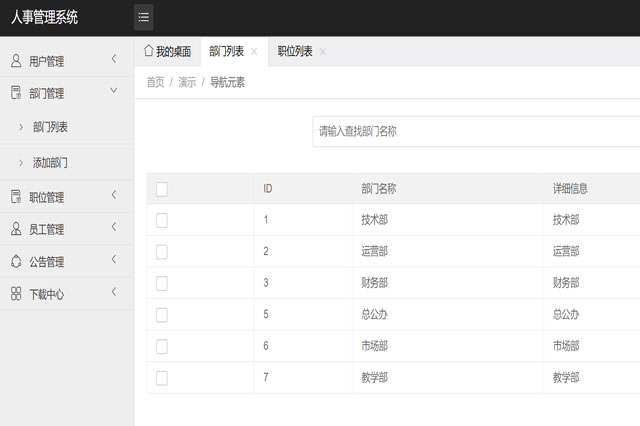Toggle the select-all checkbox in table header
This screenshot has width=640, height=426.
[162, 189]
